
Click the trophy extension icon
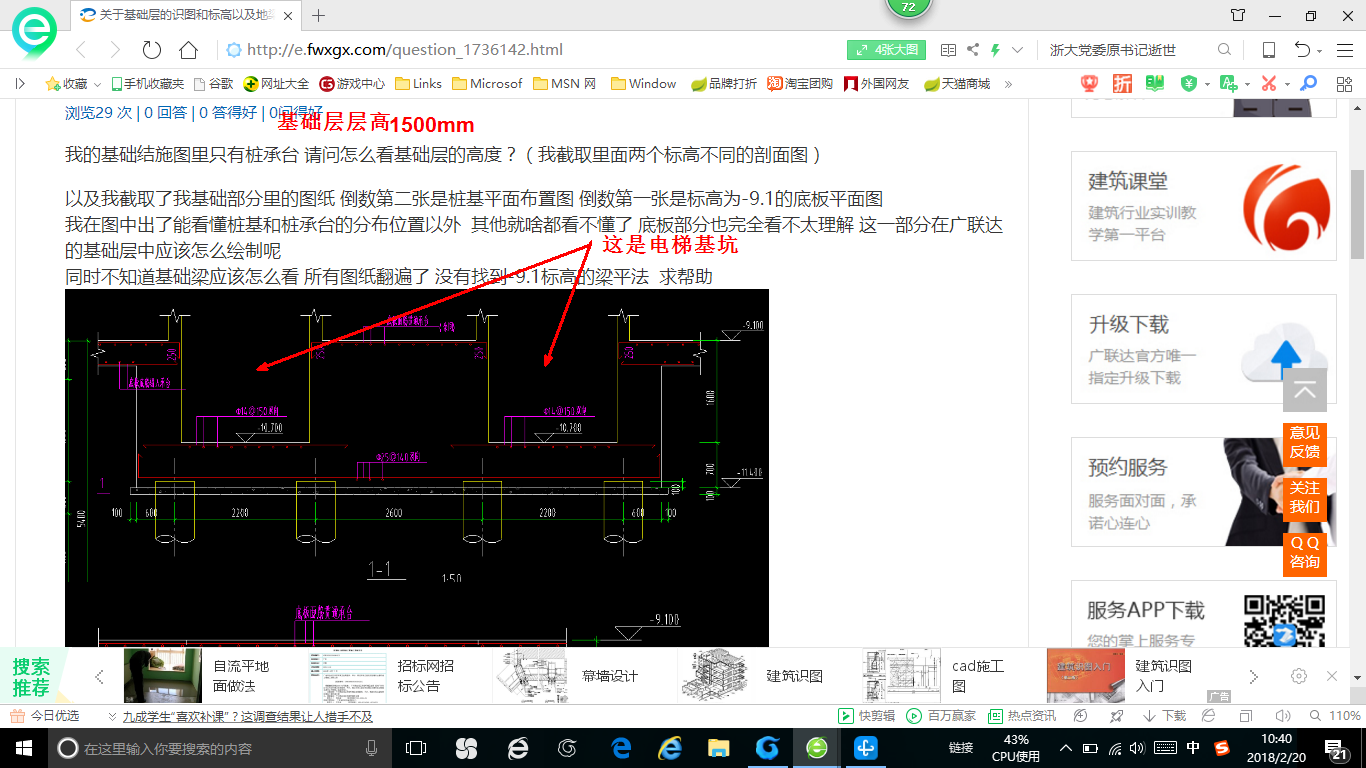1090,84
